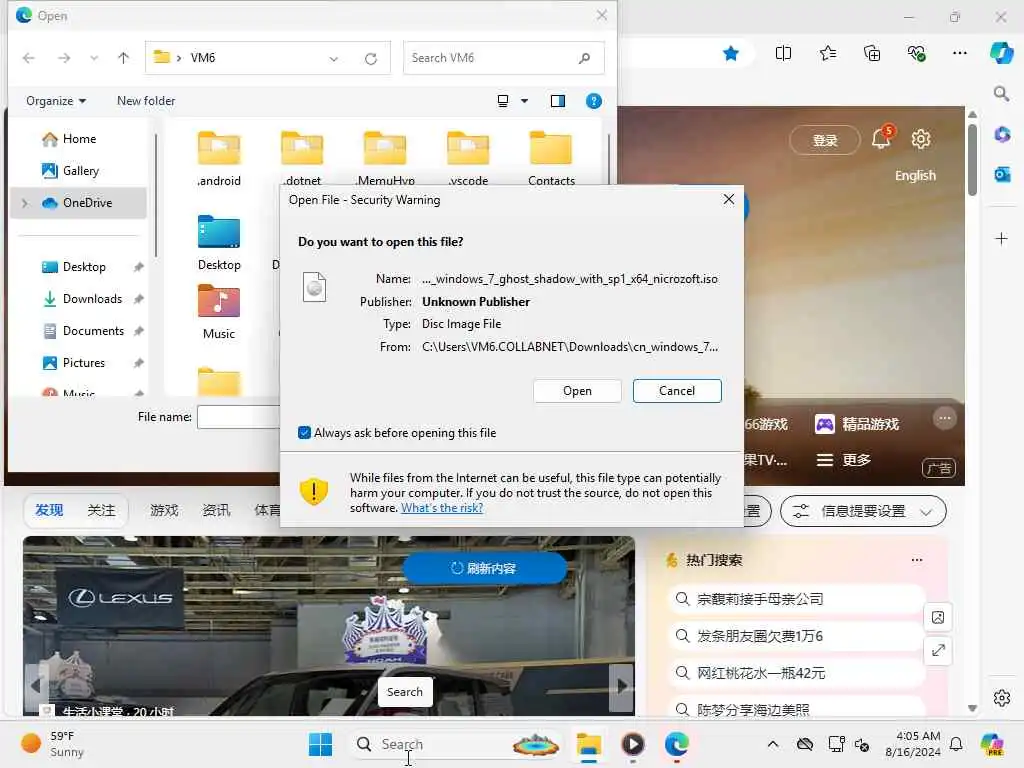The height and width of the screenshot is (768, 1024).
Task: Open Edge sidebar settings gear
Action: (1002, 698)
